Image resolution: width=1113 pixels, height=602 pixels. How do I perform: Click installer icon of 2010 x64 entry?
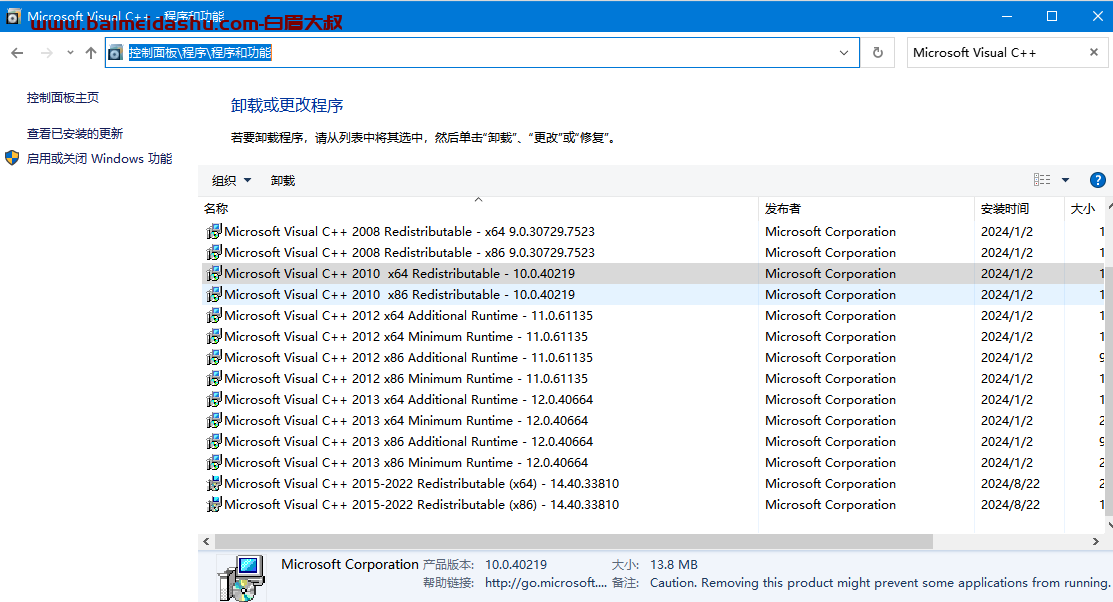pyautogui.click(x=214, y=273)
